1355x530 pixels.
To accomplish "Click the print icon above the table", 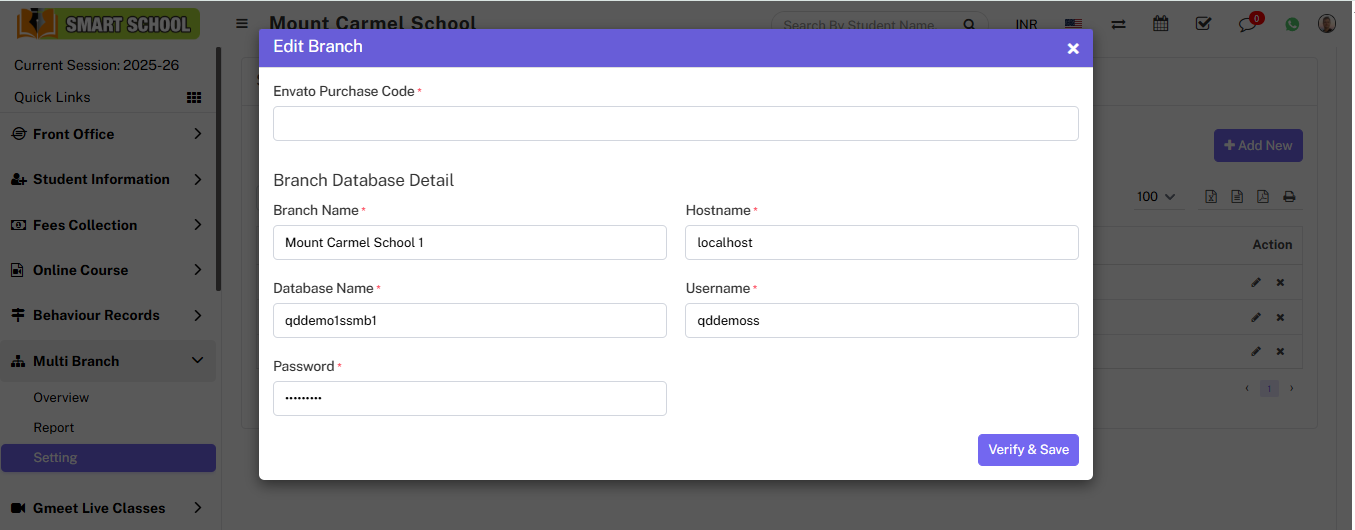I will click(1289, 197).
